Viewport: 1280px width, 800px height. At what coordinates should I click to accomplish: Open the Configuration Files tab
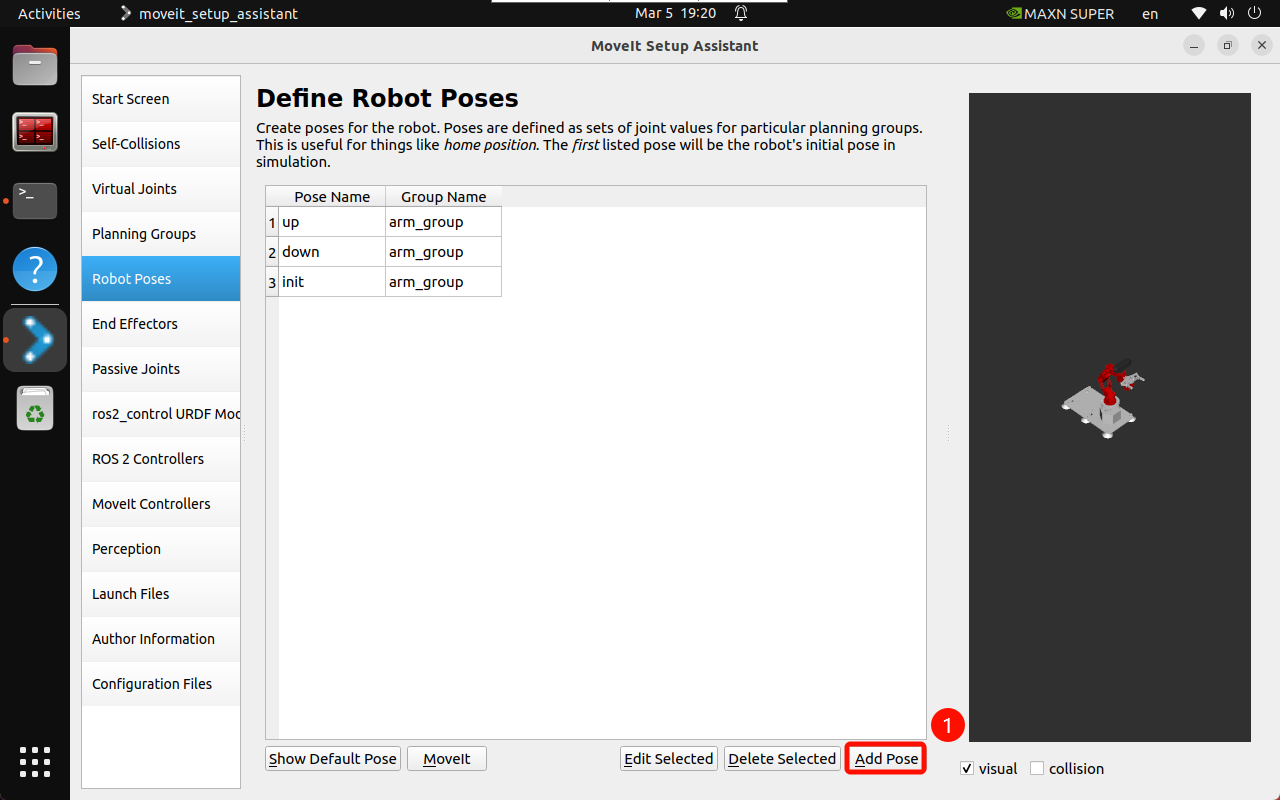[161, 684]
